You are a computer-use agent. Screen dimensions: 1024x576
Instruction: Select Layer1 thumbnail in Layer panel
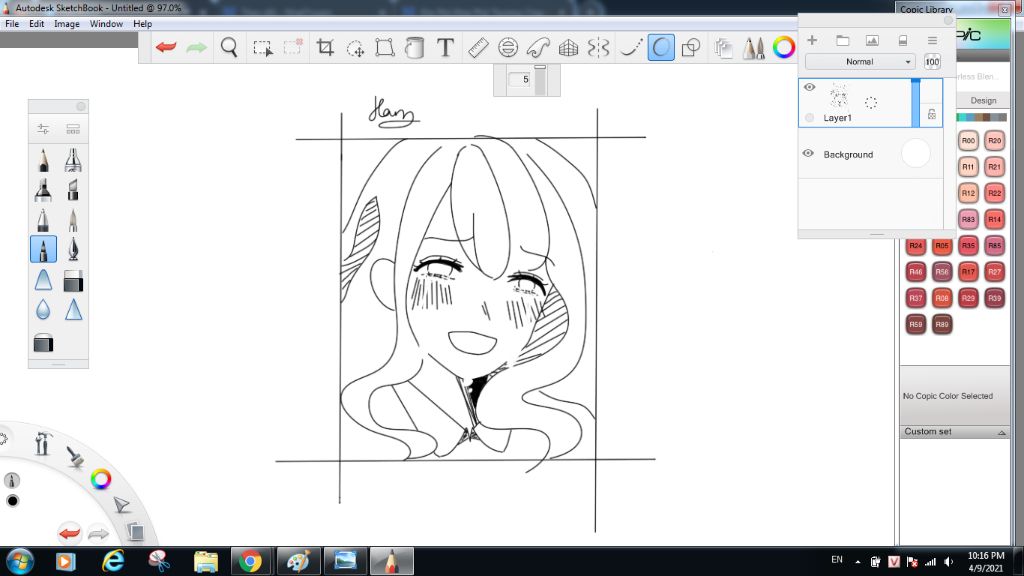pyautogui.click(x=839, y=97)
